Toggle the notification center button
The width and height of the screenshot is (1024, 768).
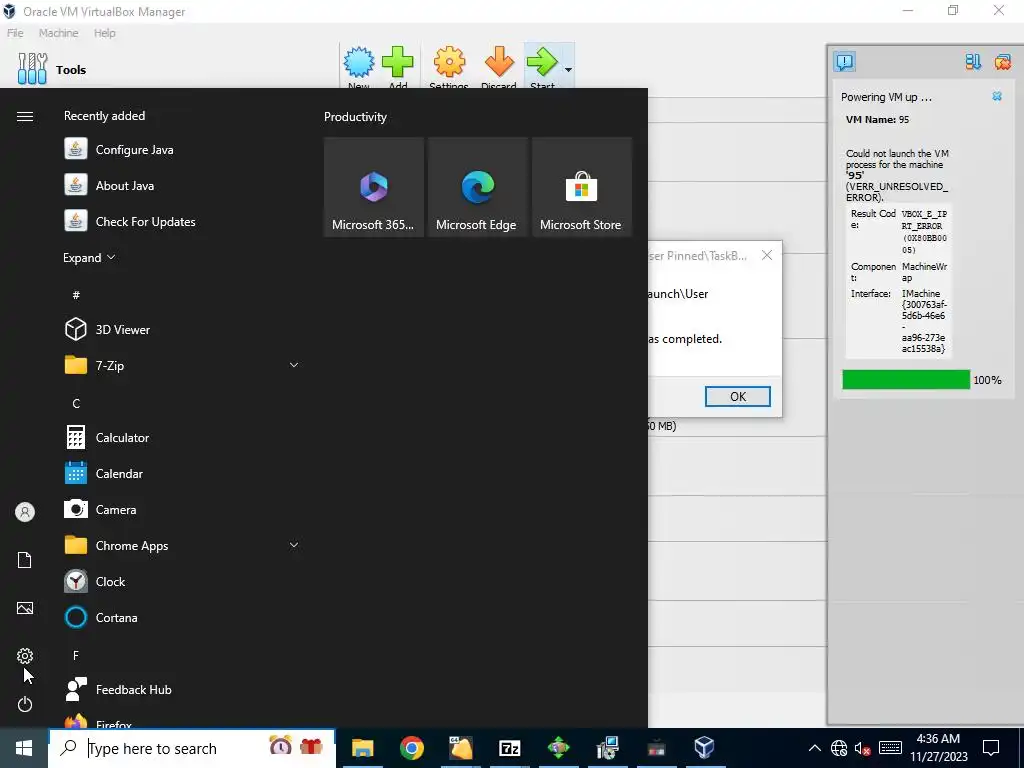[844, 62]
